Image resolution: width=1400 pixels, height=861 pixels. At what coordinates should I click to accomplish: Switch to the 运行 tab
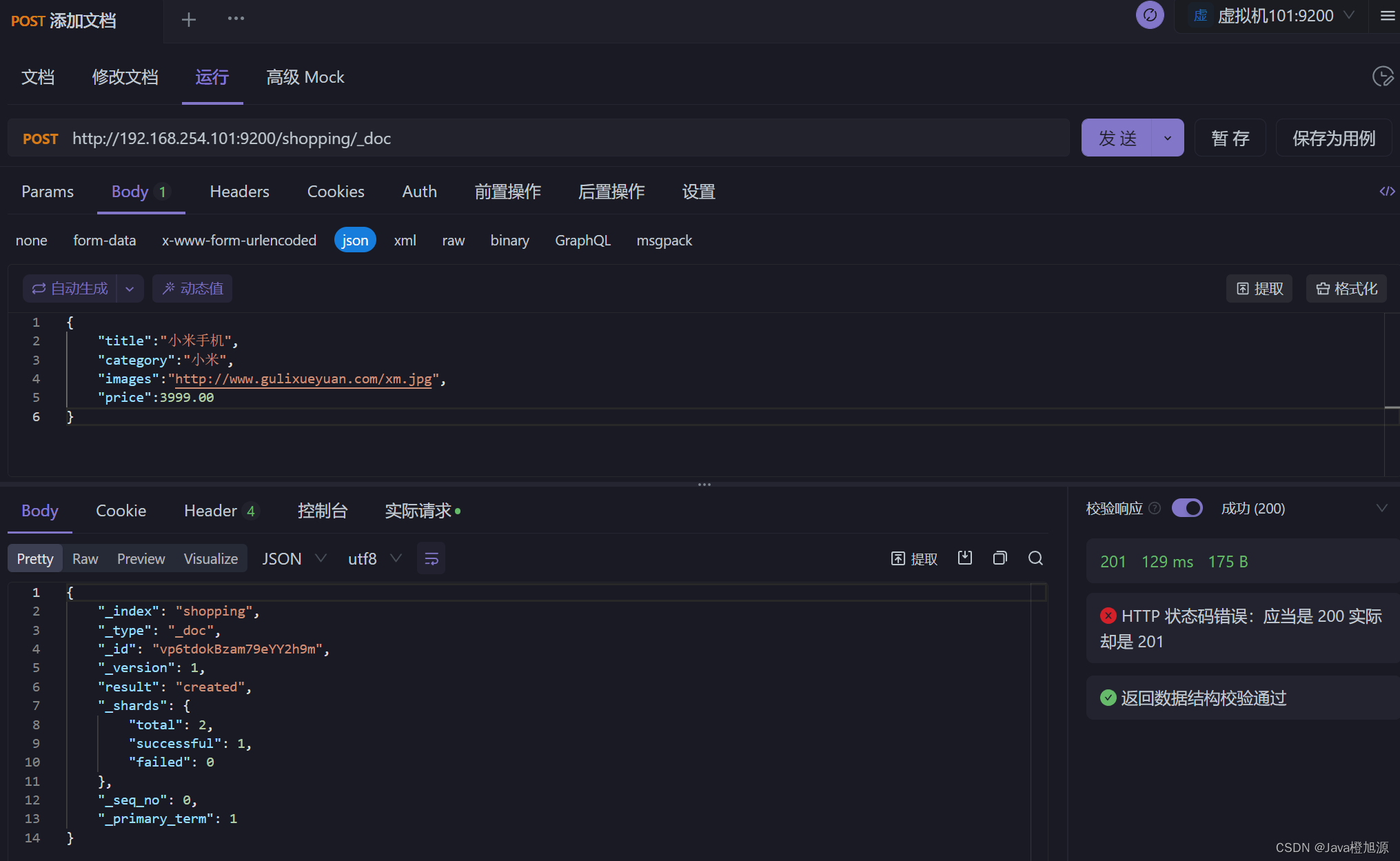pos(212,77)
